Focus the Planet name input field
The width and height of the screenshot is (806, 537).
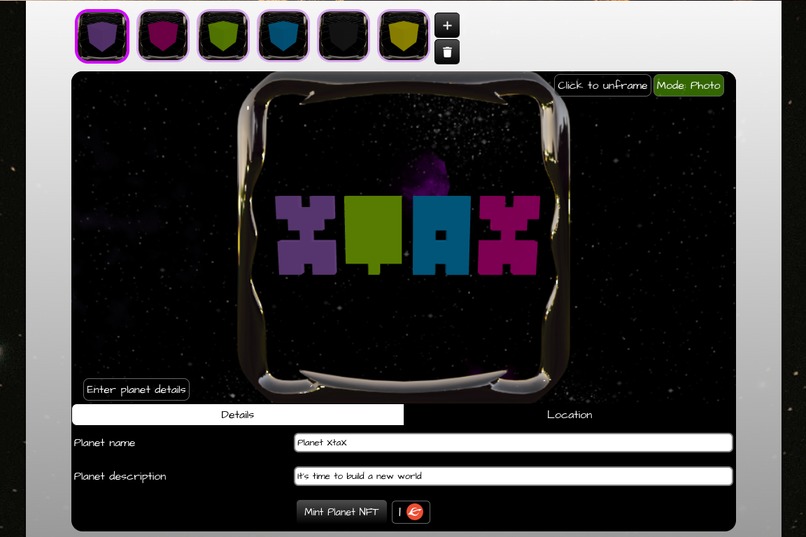(x=513, y=442)
